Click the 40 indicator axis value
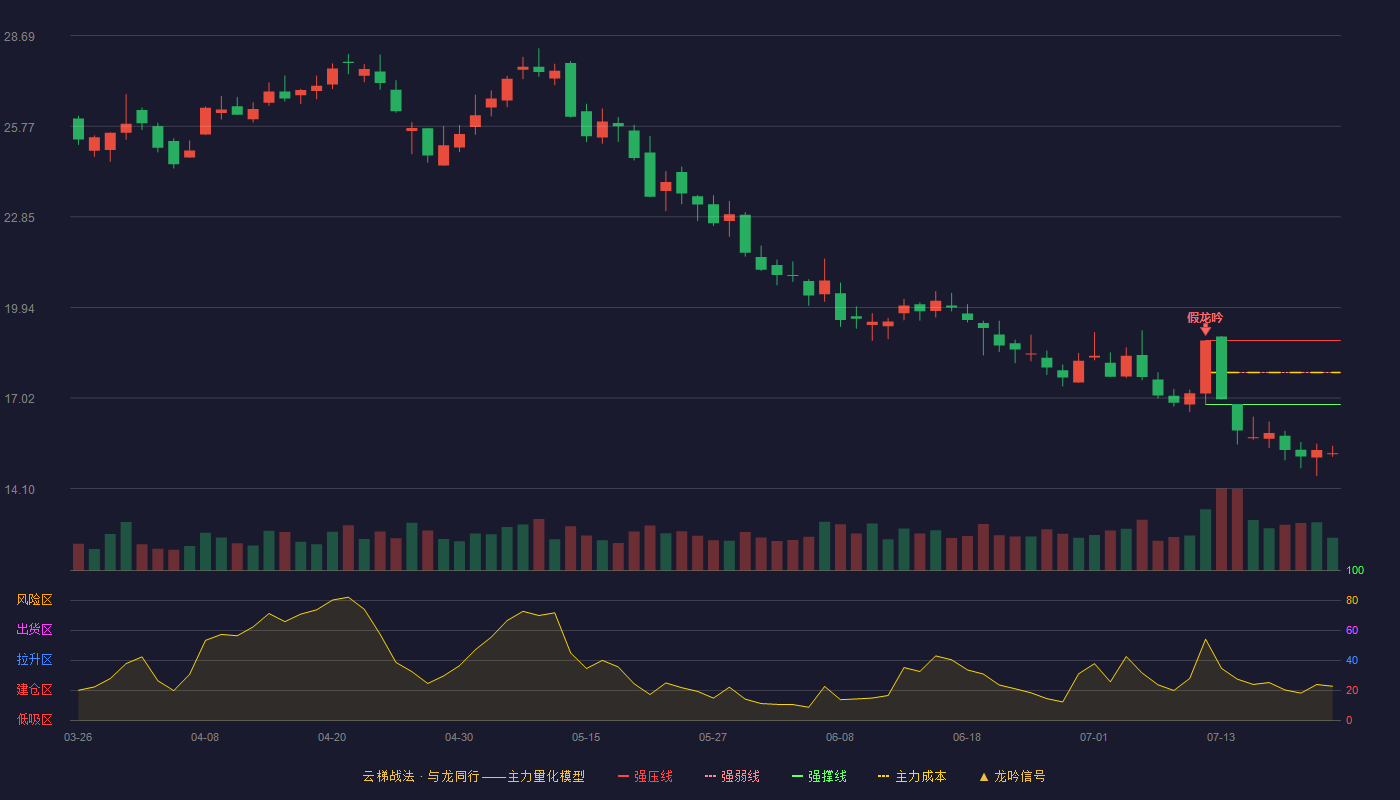The width and height of the screenshot is (1400, 800). tap(1352, 661)
